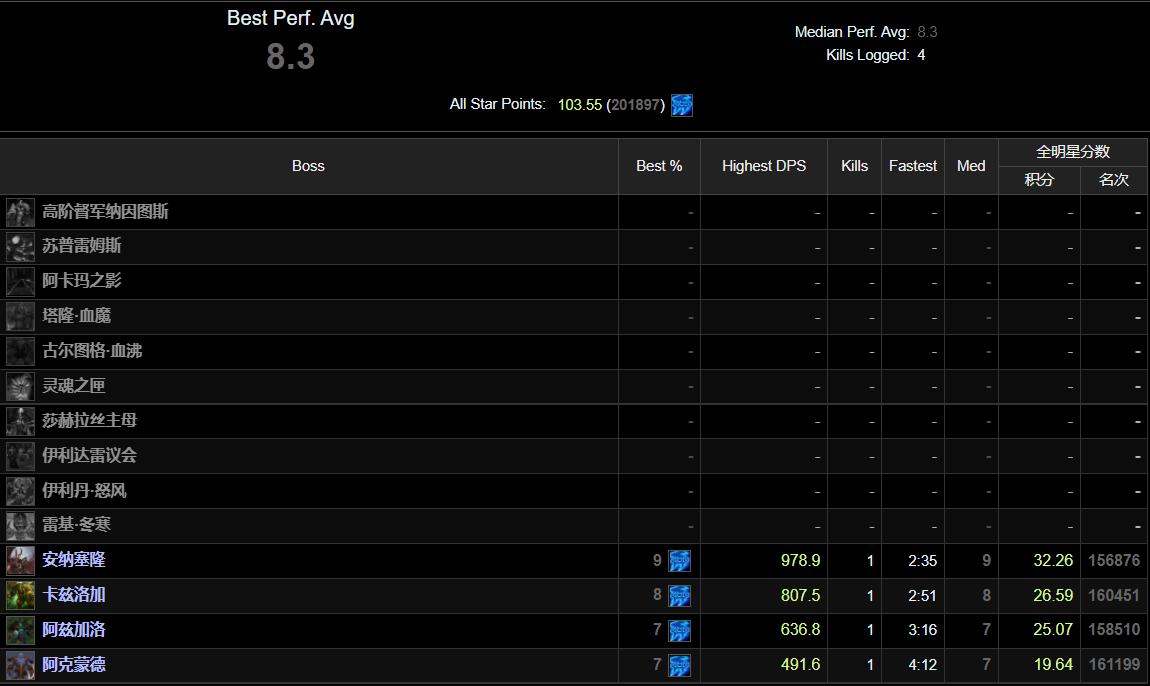Click the boss portrait icon for 伊利达雷议会
This screenshot has height=686, width=1150.
click(20, 456)
